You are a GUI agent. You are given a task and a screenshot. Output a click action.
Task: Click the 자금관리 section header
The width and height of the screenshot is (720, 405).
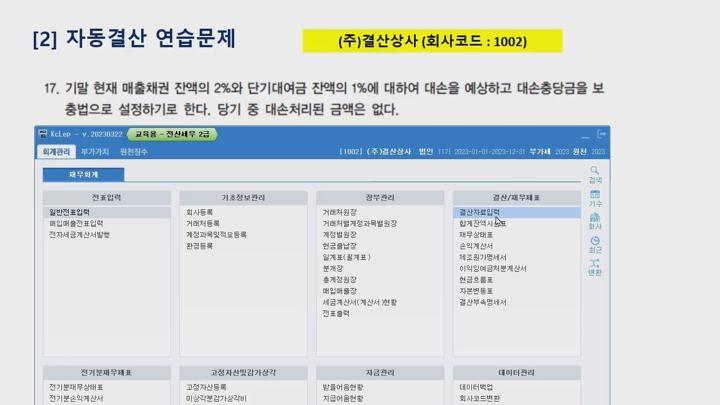click(x=380, y=372)
